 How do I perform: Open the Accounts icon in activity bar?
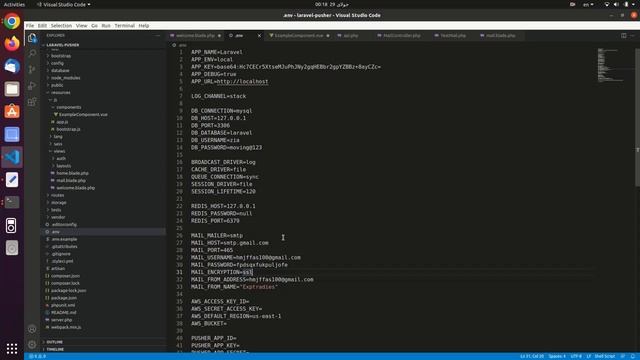(32, 329)
